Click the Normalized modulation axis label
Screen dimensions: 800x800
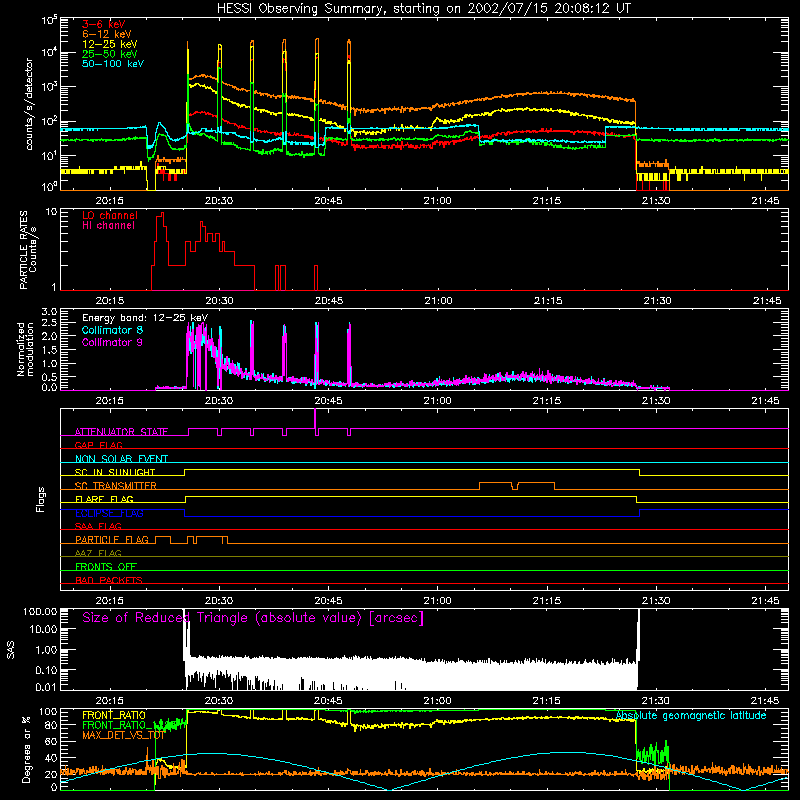26,349
